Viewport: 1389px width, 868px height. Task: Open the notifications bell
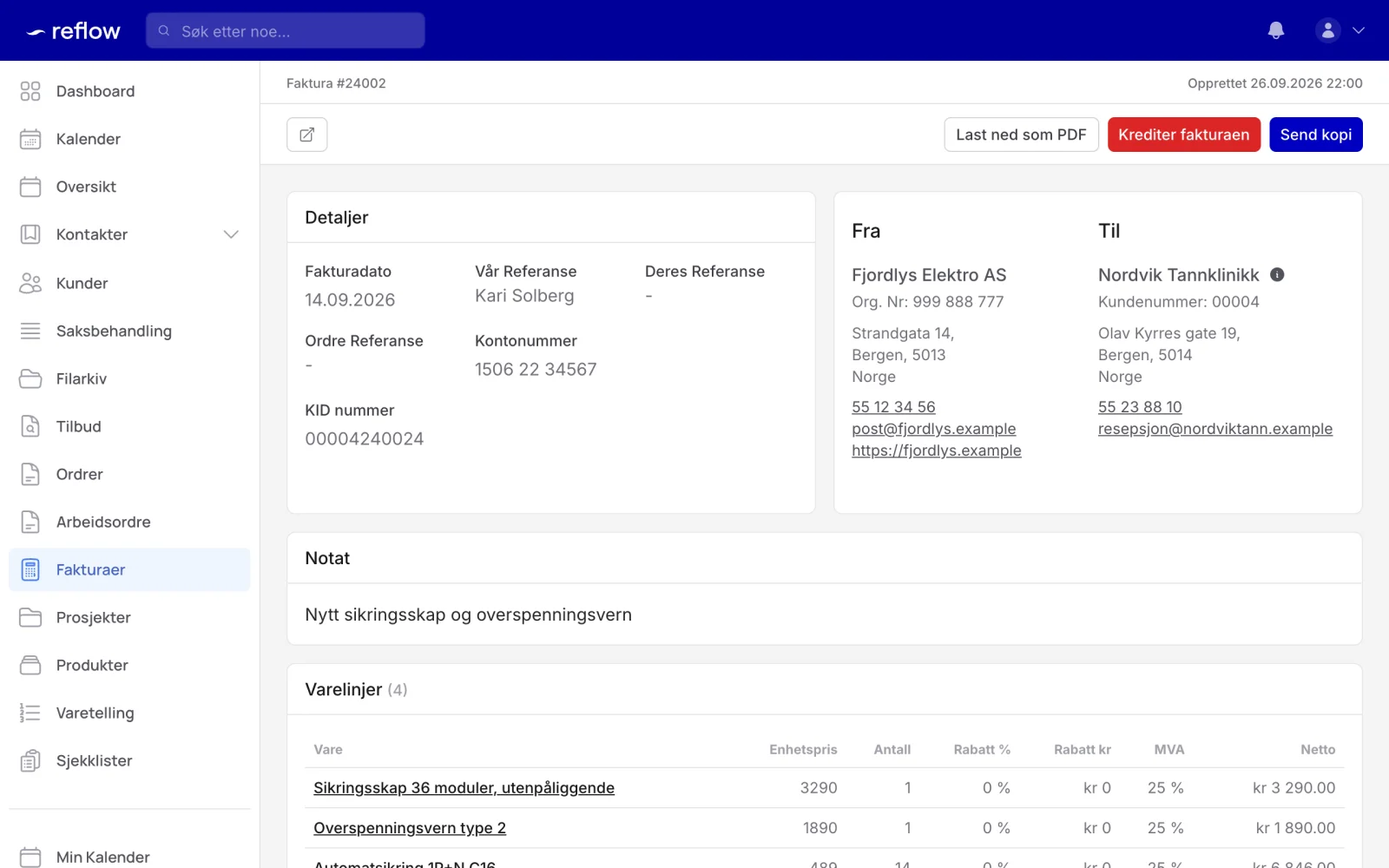1276,30
